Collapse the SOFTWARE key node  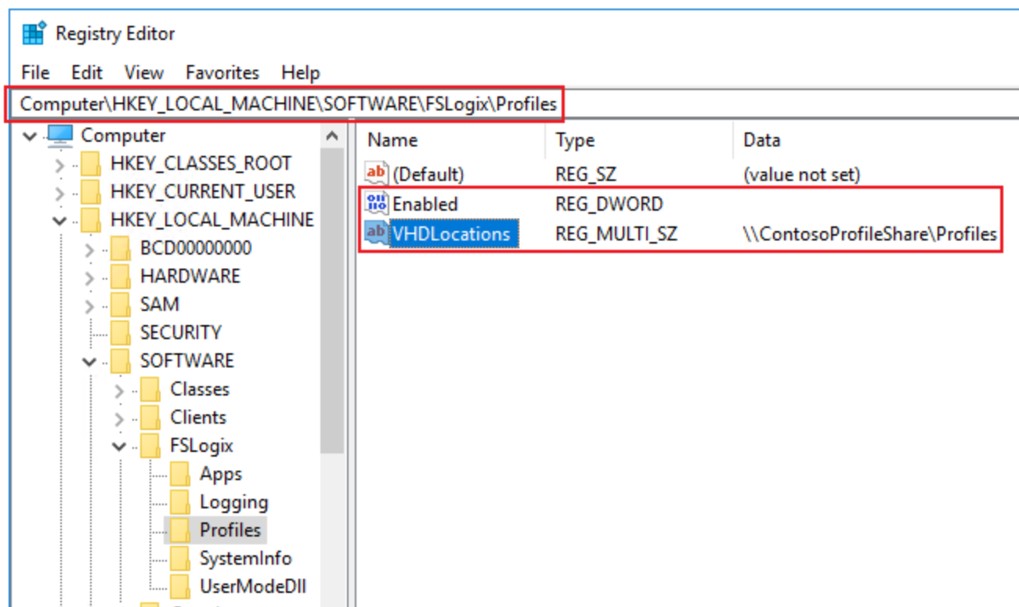pos(90,361)
